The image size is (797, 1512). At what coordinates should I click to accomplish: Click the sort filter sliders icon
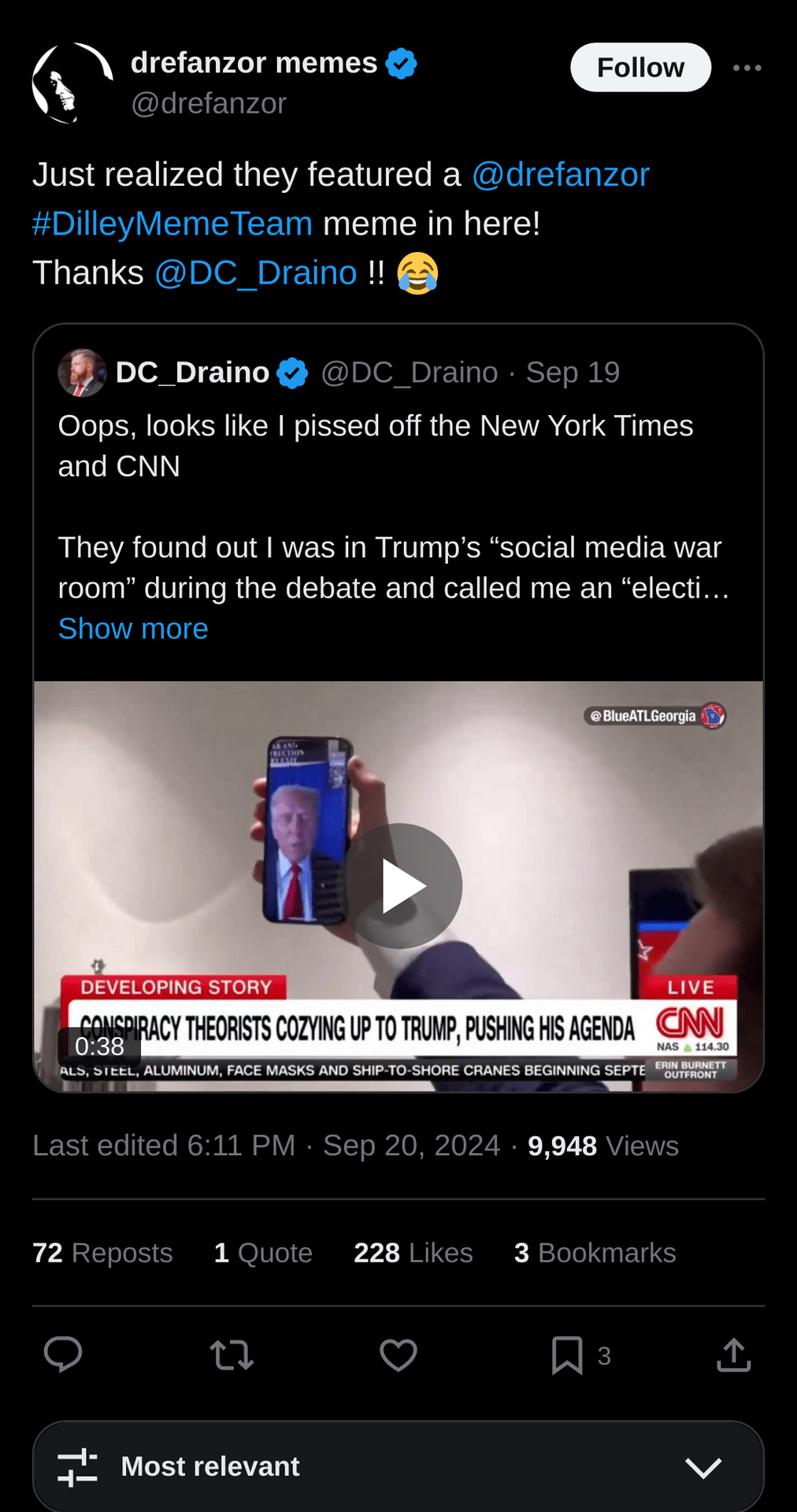coord(77,1467)
